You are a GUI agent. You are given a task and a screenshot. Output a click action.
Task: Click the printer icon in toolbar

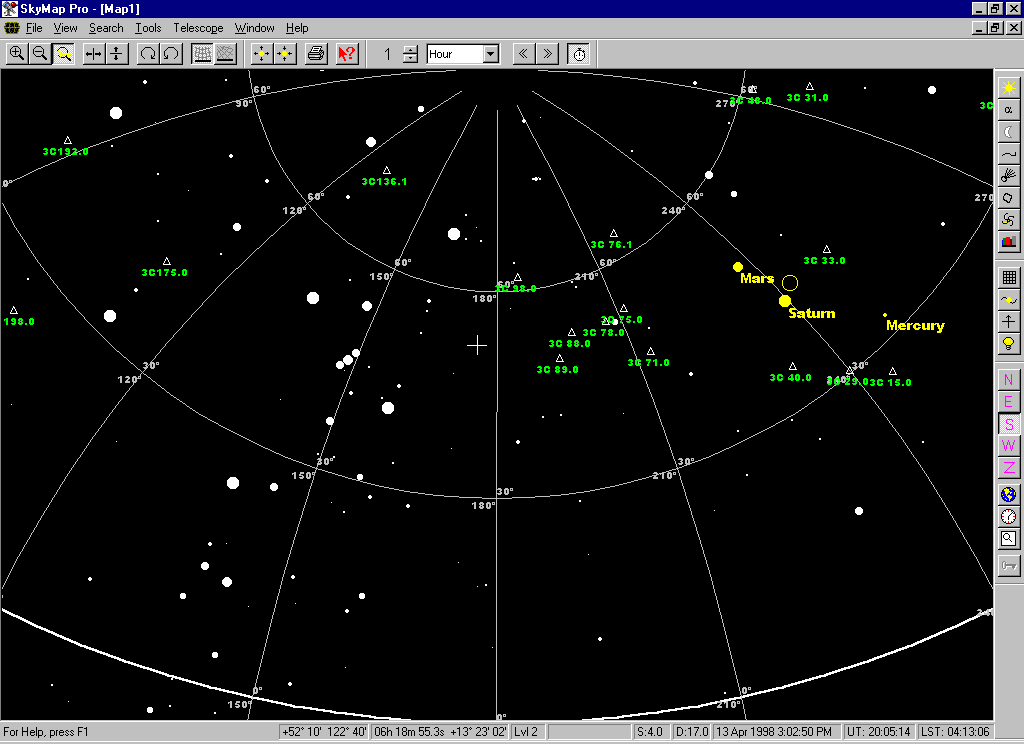(316, 54)
